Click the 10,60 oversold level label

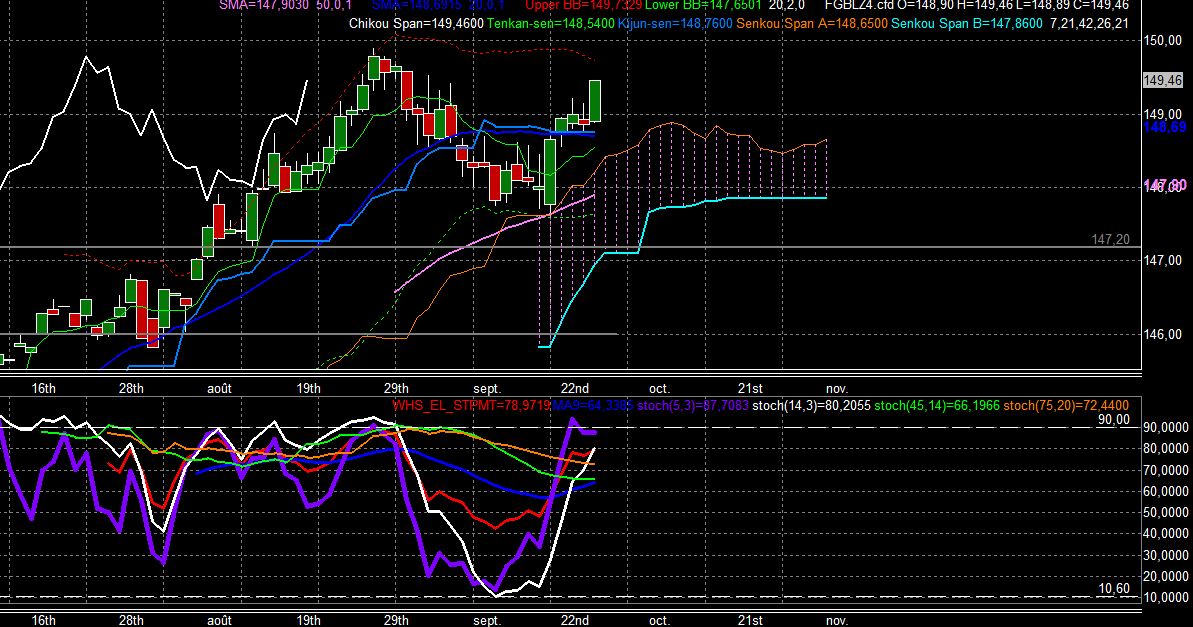point(1114,588)
